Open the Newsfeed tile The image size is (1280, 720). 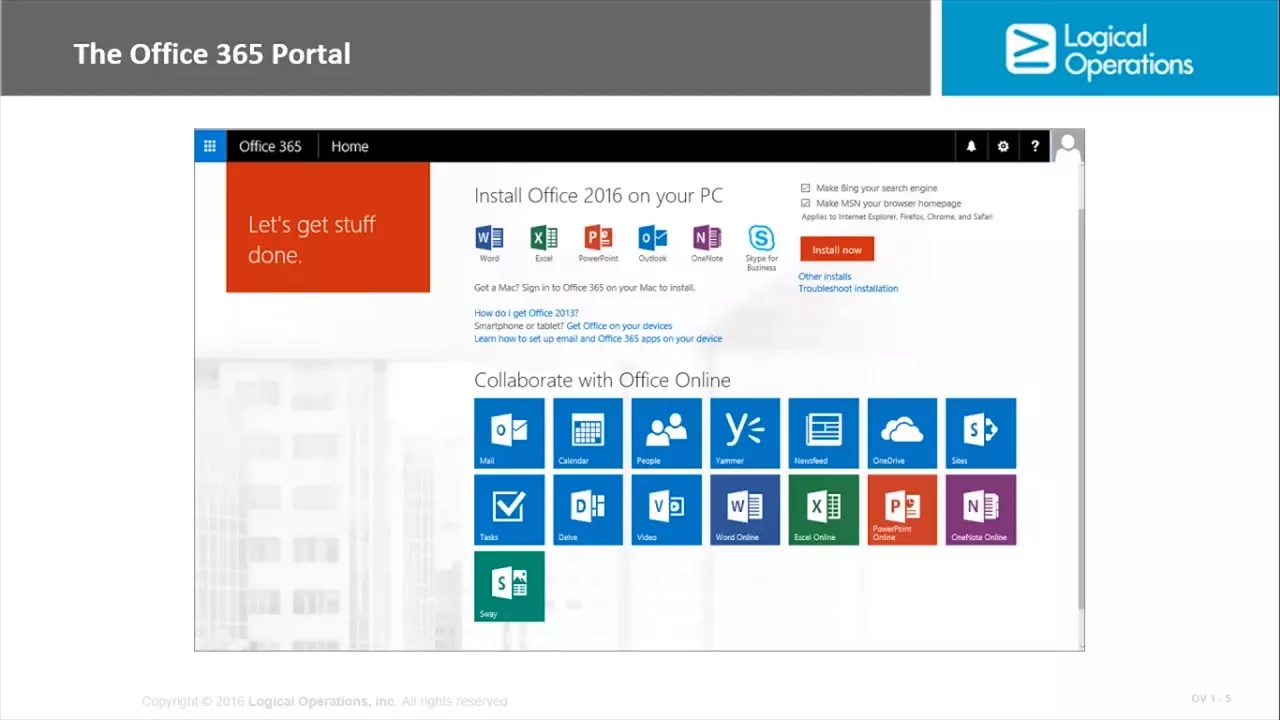(x=823, y=433)
